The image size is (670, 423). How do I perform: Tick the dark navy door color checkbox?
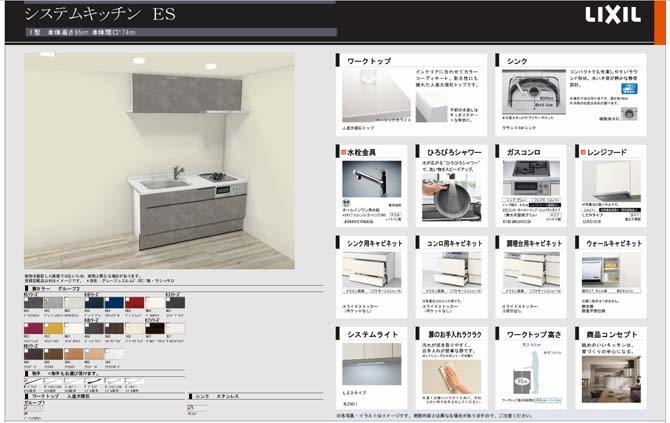(87, 300)
